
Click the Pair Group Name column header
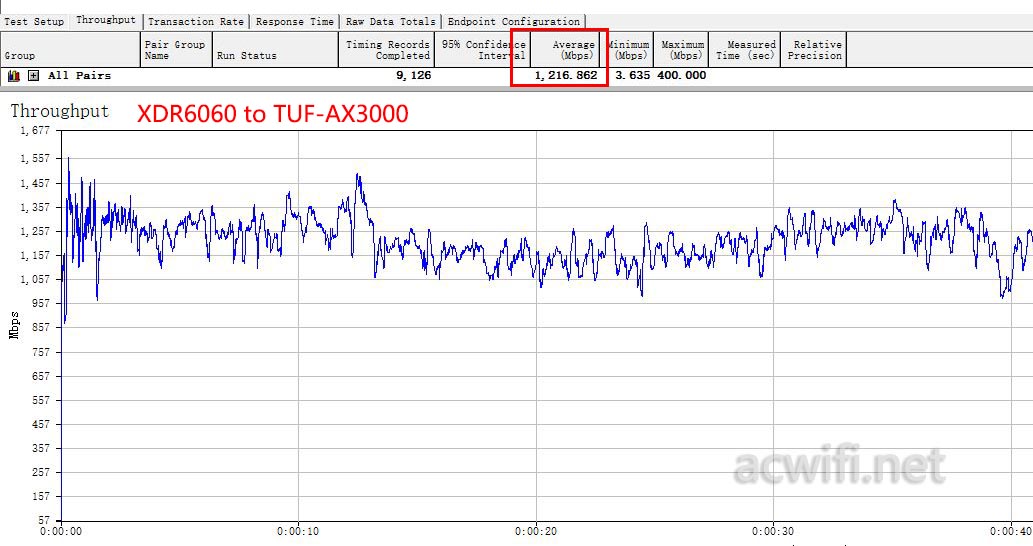point(177,49)
